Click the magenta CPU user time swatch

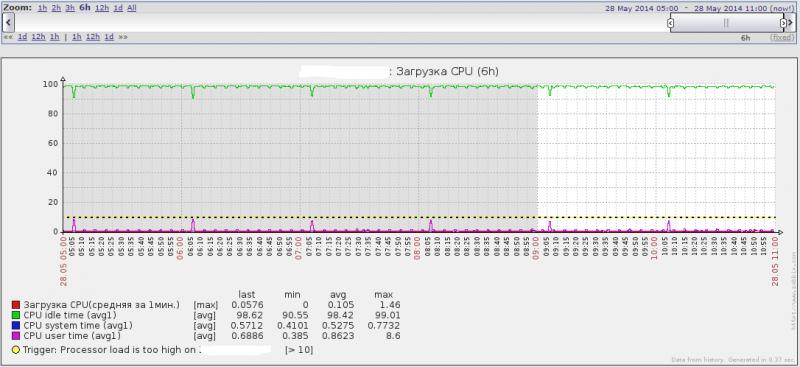coord(16,336)
